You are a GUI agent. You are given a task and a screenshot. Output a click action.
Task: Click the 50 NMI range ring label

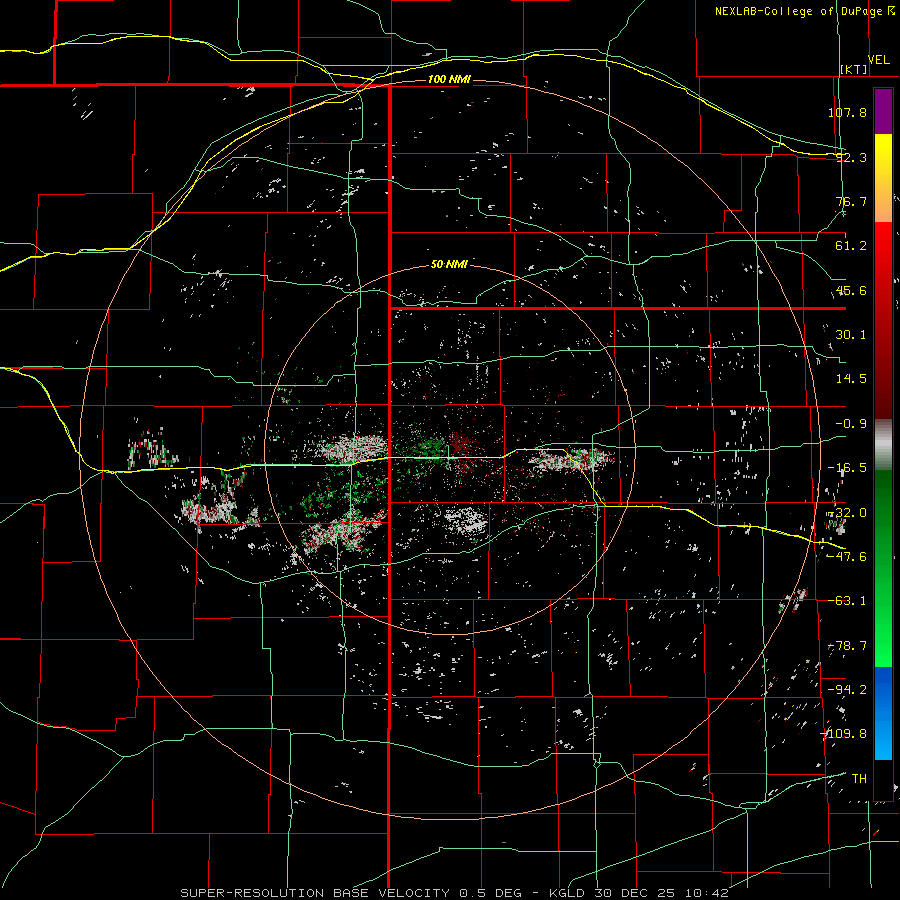pos(449,265)
